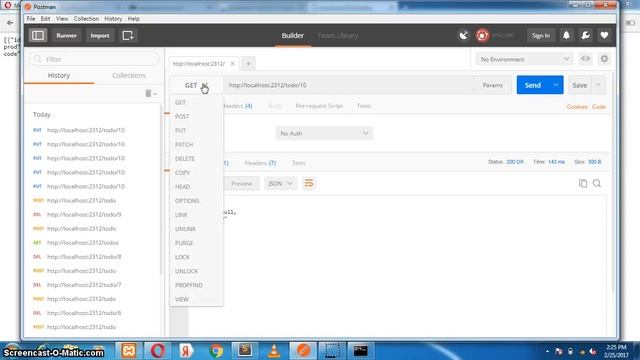This screenshot has width=640, height=360.
Task: Open new window icon in toolbar
Action: pos(128,36)
